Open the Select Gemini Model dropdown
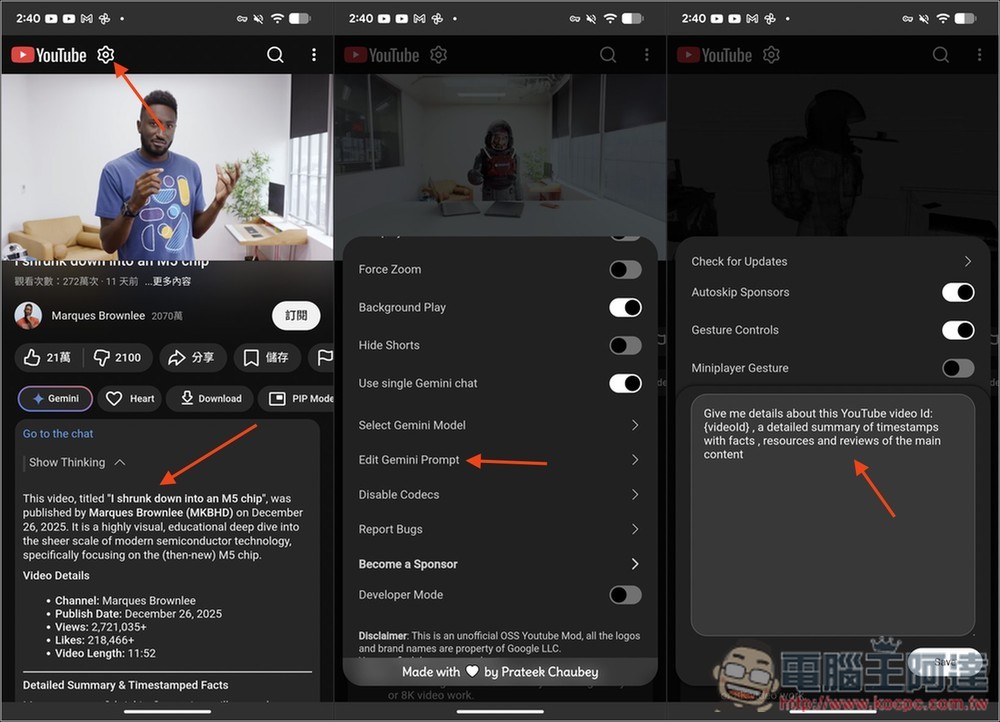Image resolution: width=1000 pixels, height=722 pixels. tap(412, 424)
